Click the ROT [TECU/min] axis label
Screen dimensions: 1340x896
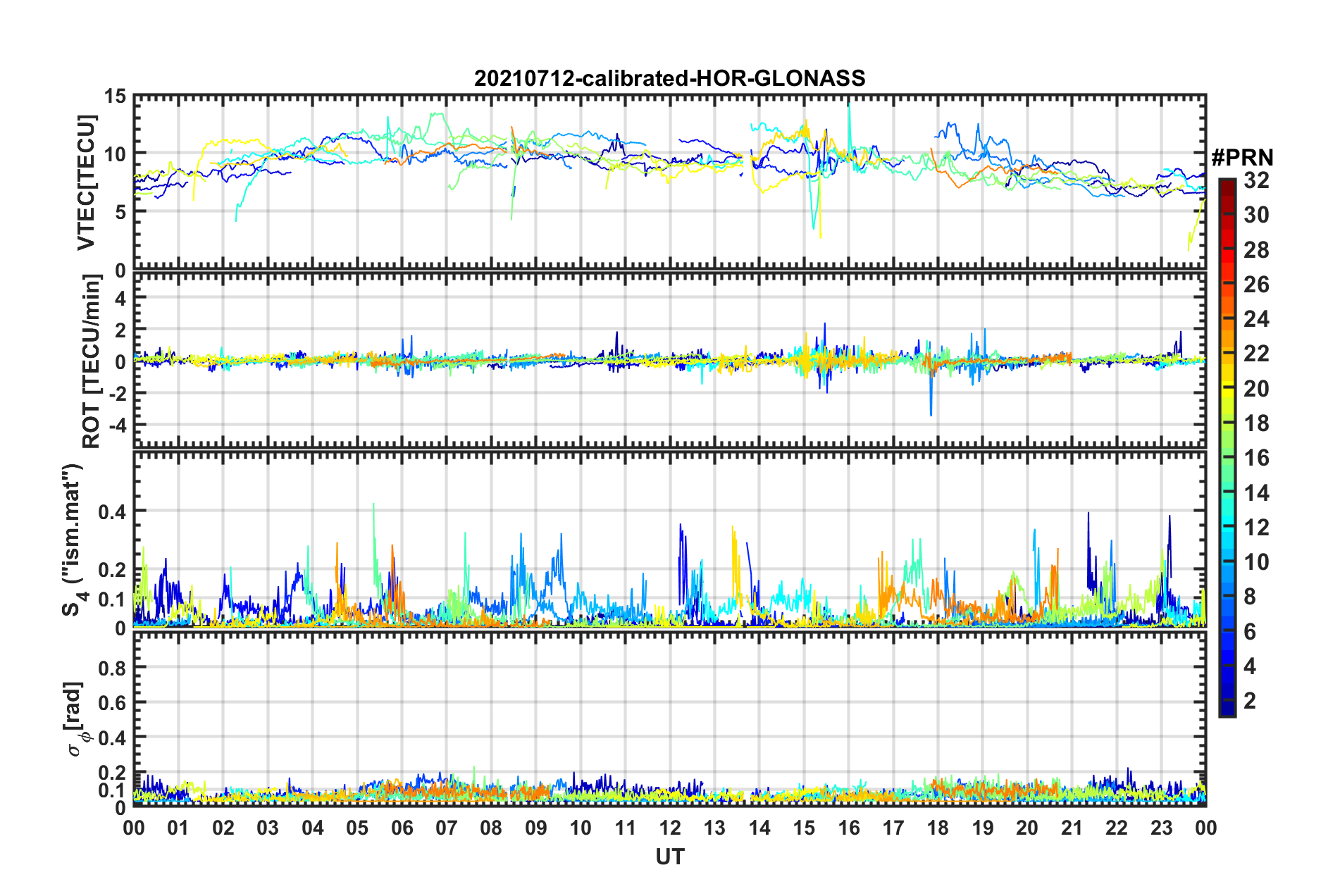[91, 361]
